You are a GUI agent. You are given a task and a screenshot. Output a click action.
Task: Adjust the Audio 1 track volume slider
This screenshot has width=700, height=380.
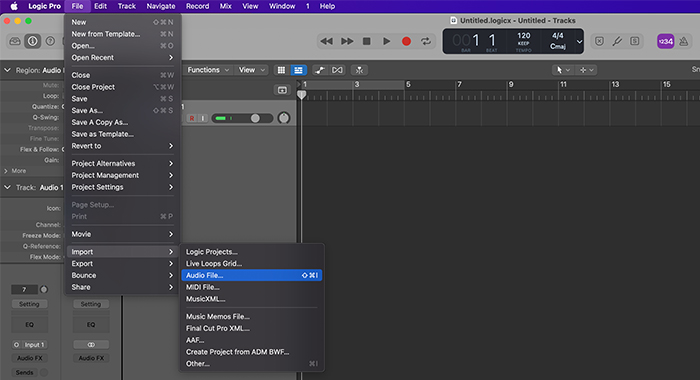[x=242, y=118]
